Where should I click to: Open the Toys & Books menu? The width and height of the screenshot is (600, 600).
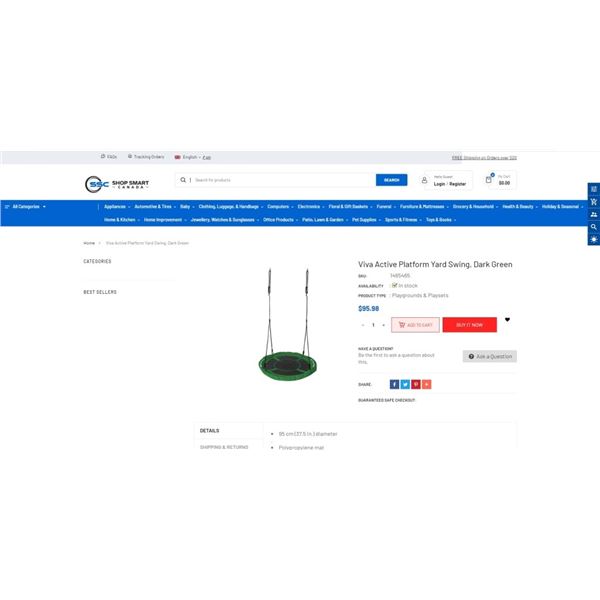click(441, 220)
